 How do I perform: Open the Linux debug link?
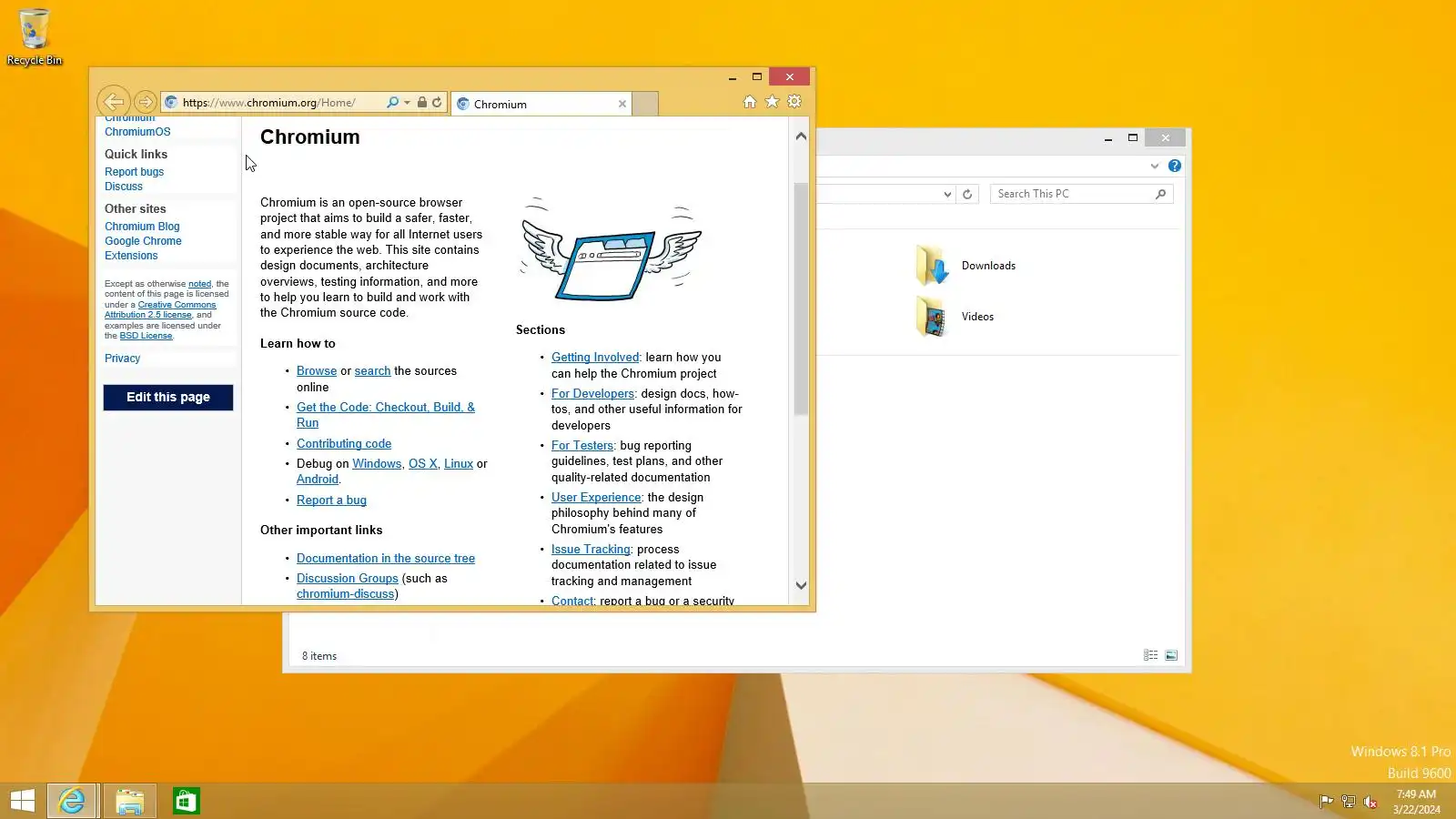pyautogui.click(x=459, y=464)
